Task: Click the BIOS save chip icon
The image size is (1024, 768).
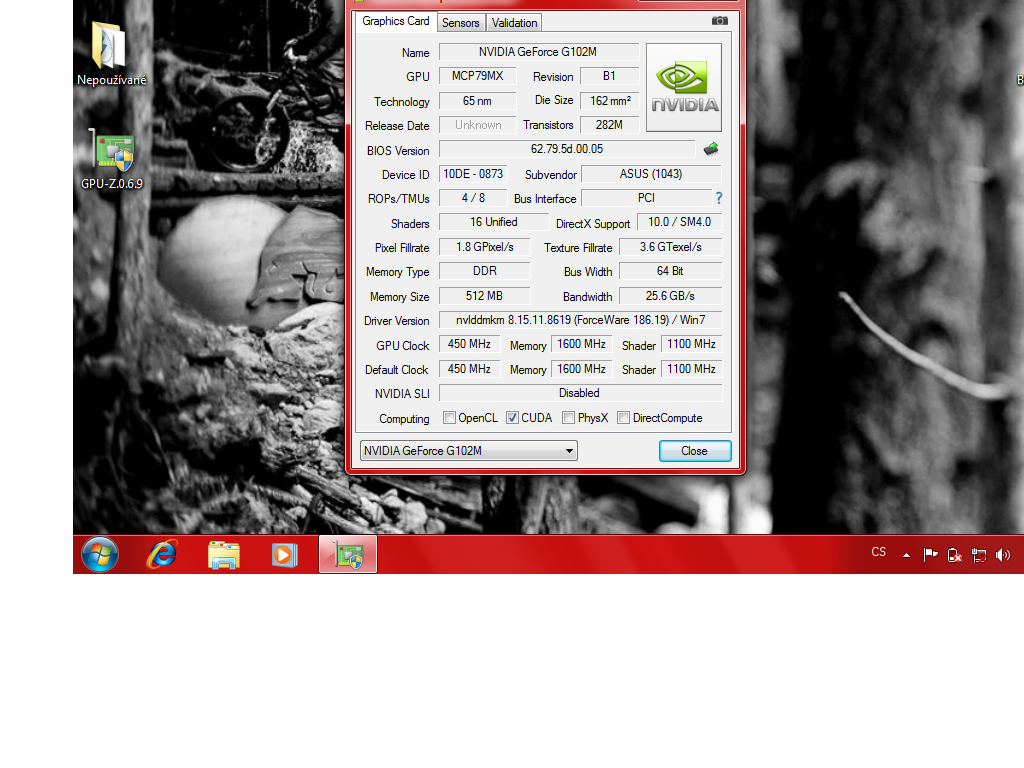Action: point(711,149)
